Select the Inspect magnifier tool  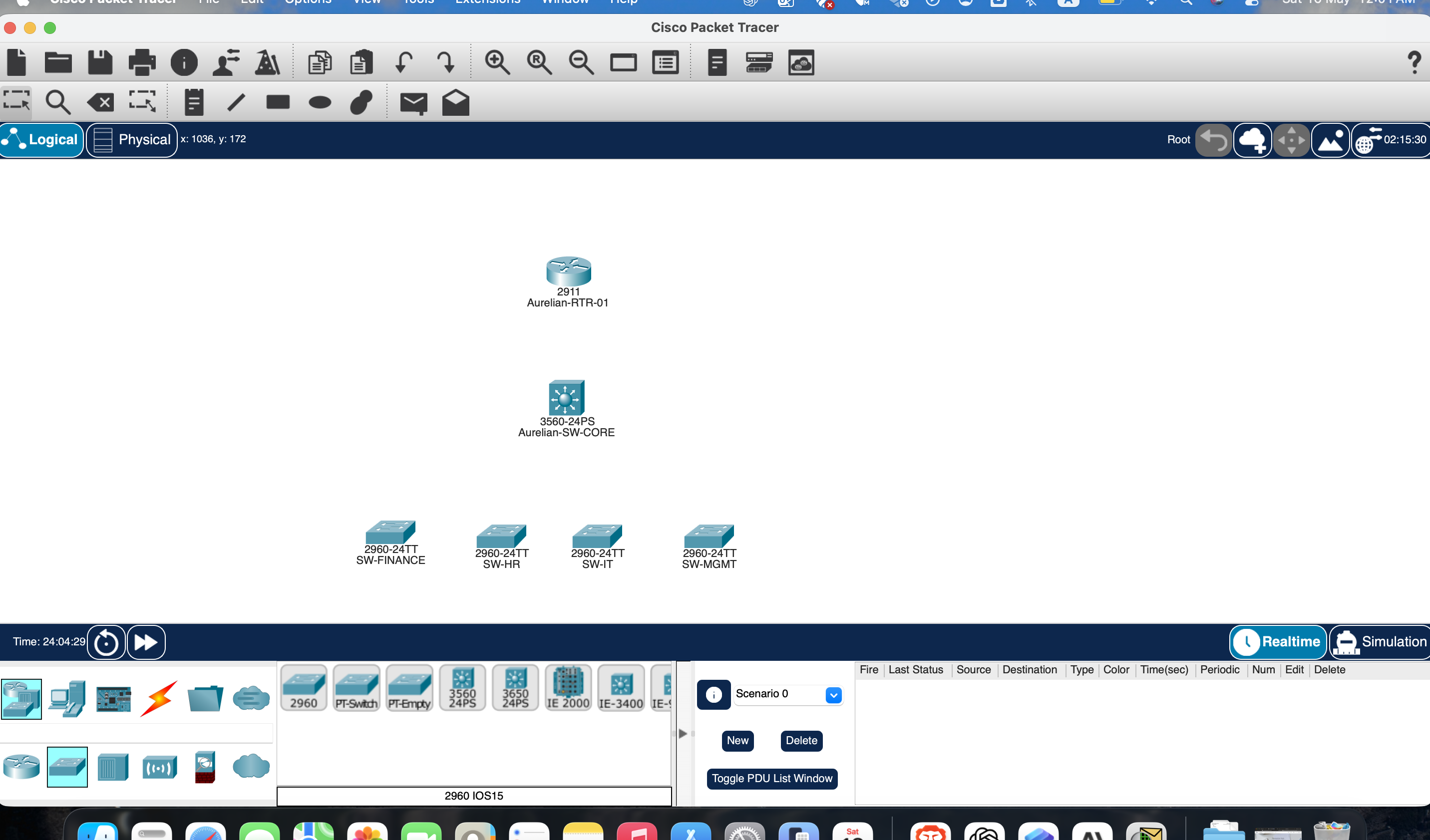58,102
